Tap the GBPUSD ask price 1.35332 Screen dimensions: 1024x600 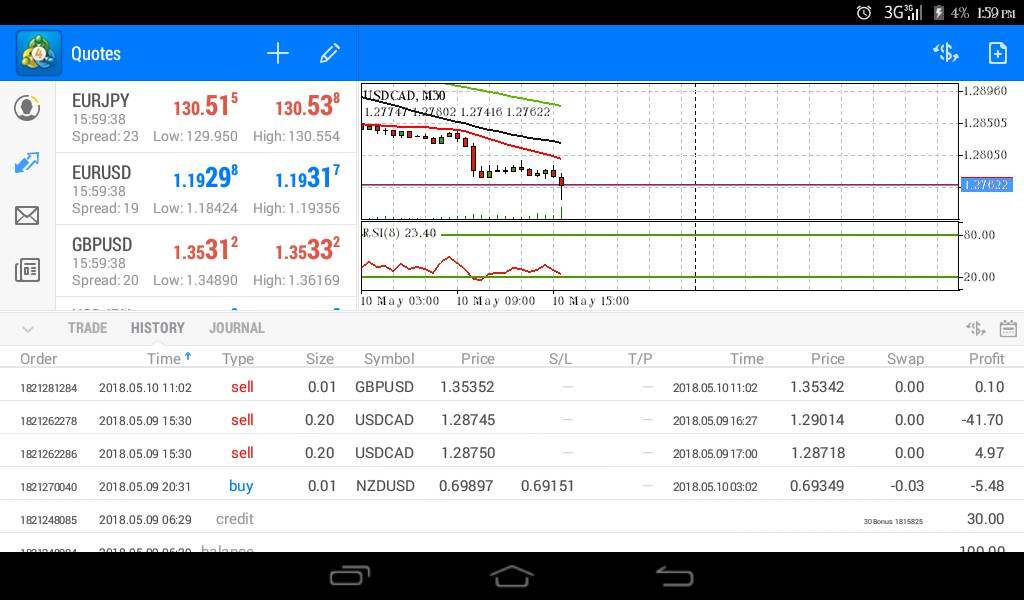click(x=307, y=249)
